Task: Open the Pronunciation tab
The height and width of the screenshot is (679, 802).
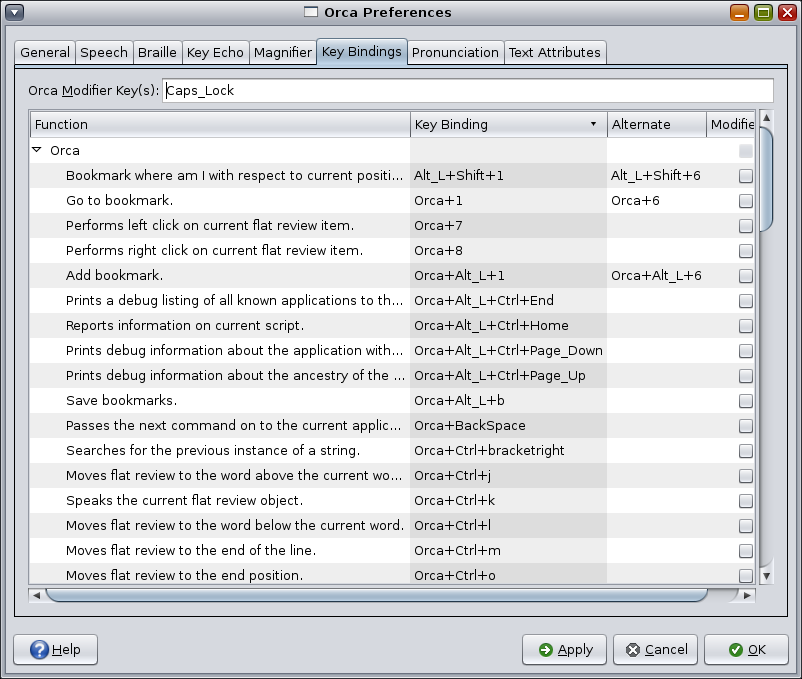Action: point(455,53)
